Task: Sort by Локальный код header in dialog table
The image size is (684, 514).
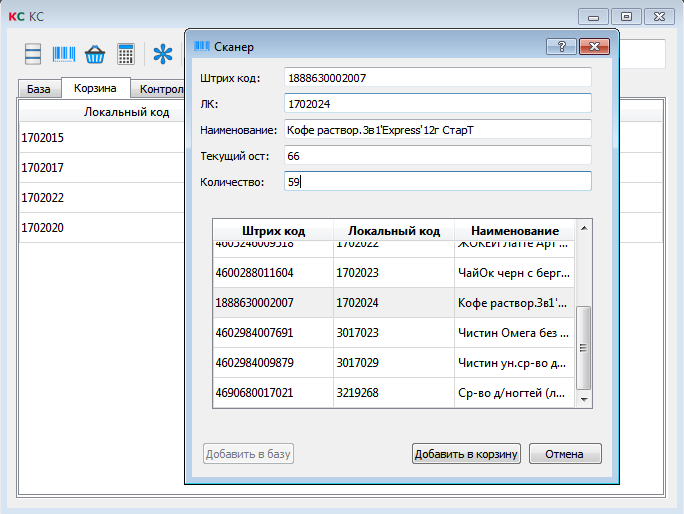Action: [394, 230]
